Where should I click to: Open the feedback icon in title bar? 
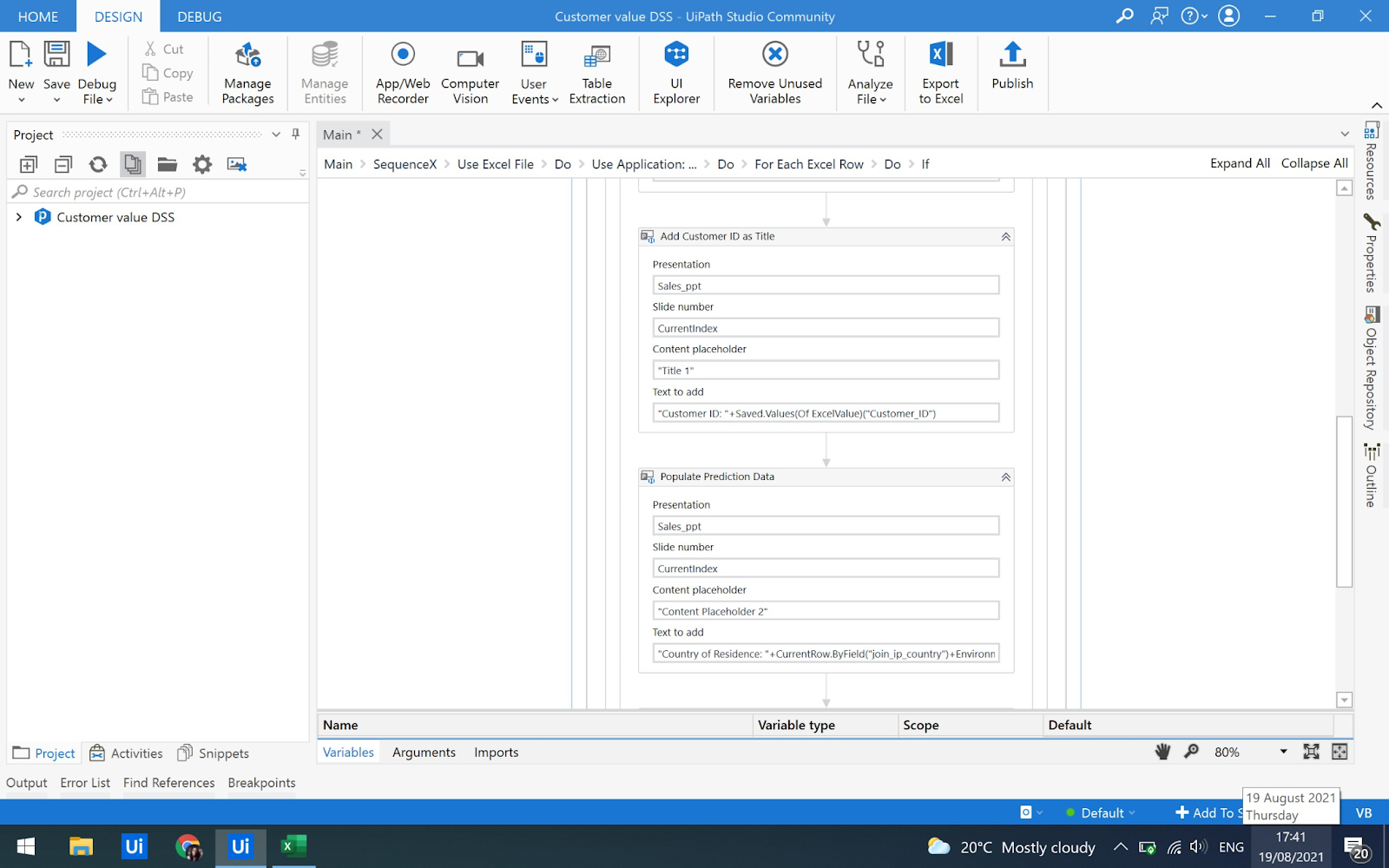pos(1159,16)
